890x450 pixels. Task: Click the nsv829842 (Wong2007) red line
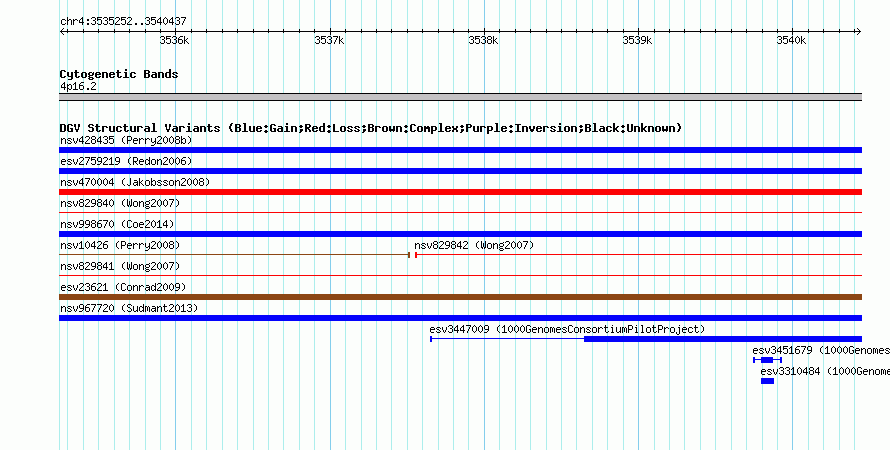click(639, 255)
